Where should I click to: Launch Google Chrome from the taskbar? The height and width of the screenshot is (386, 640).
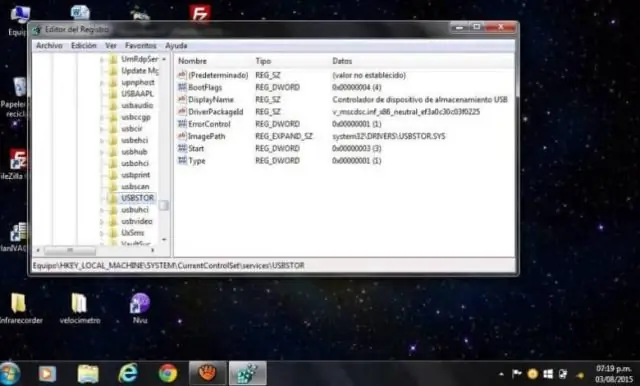168,373
